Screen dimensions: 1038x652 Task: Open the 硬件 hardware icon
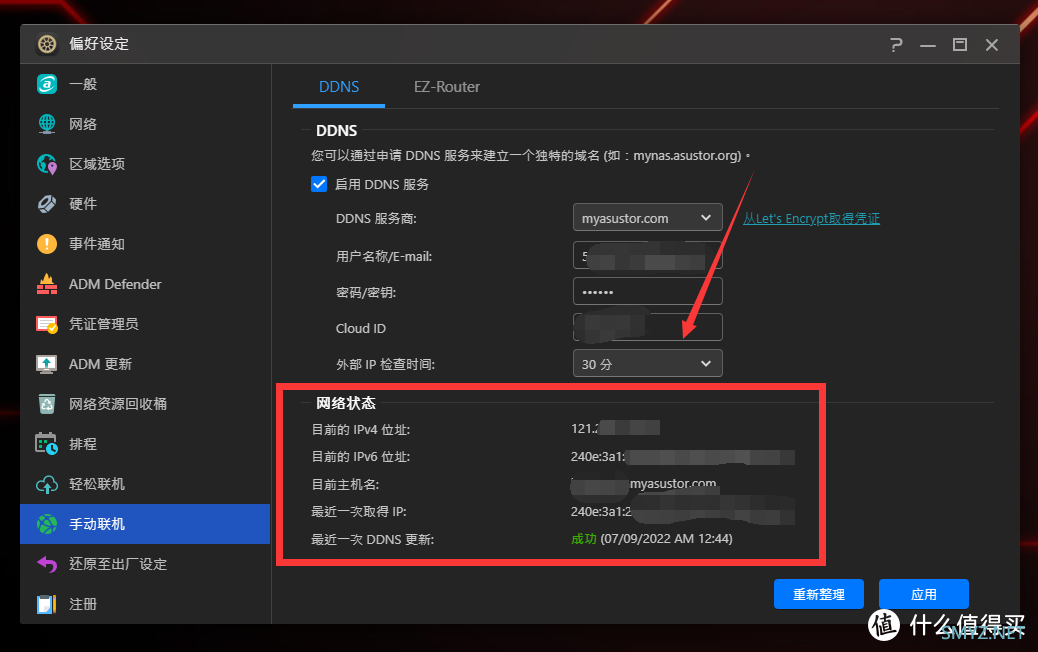(x=47, y=204)
